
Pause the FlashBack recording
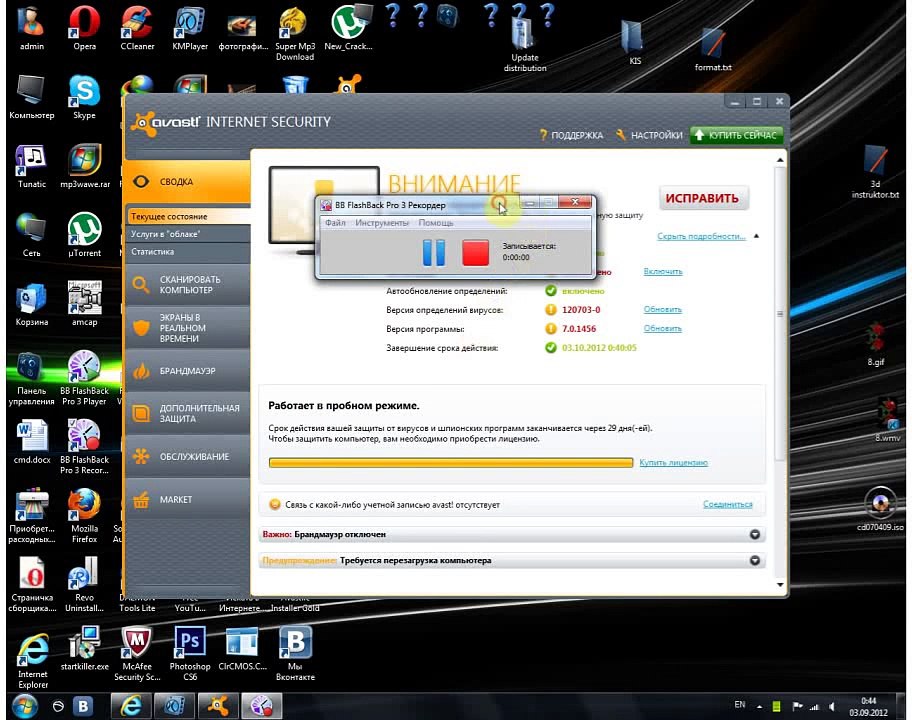click(x=433, y=252)
